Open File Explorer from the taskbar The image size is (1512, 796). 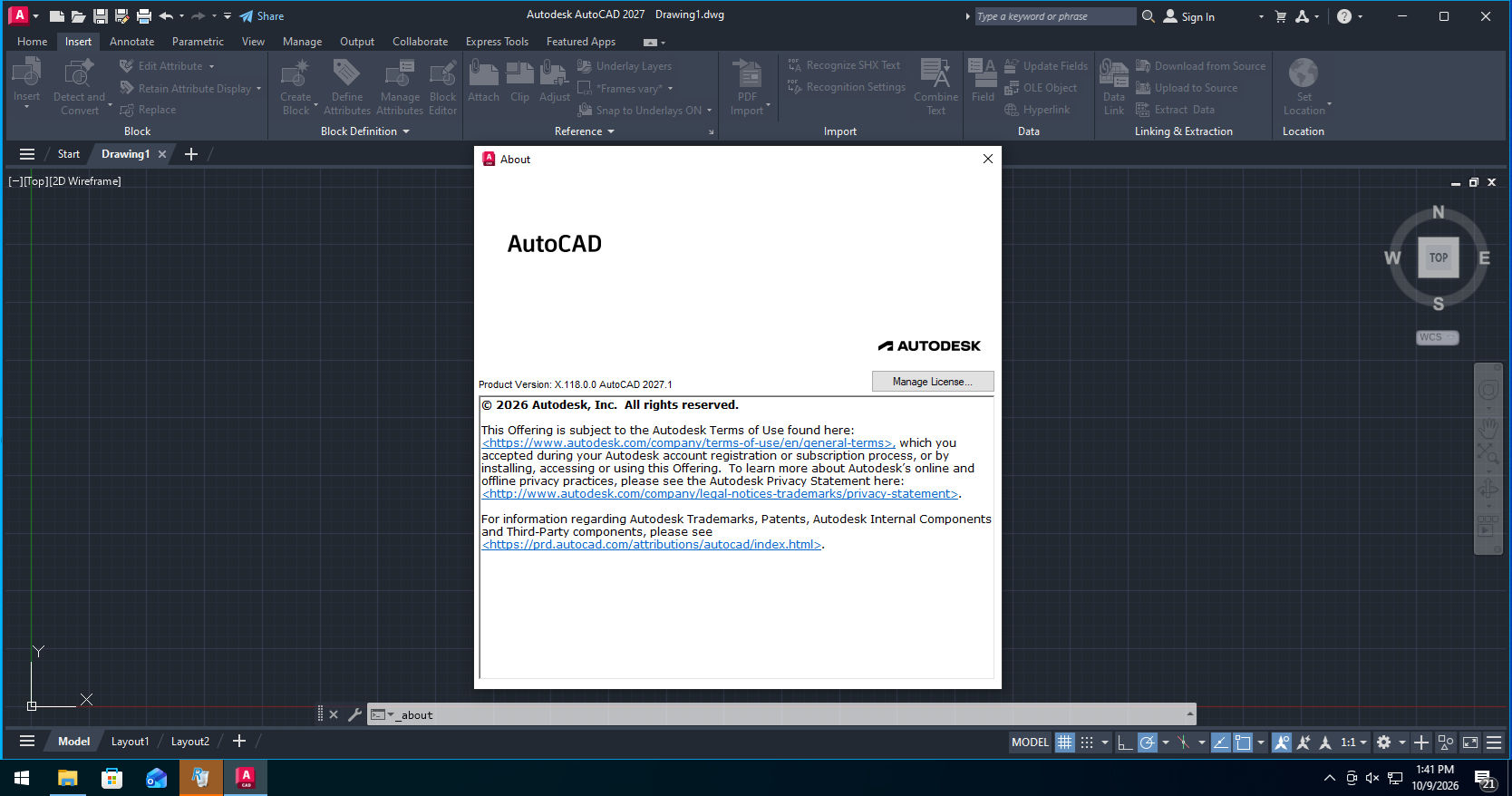coord(67,778)
